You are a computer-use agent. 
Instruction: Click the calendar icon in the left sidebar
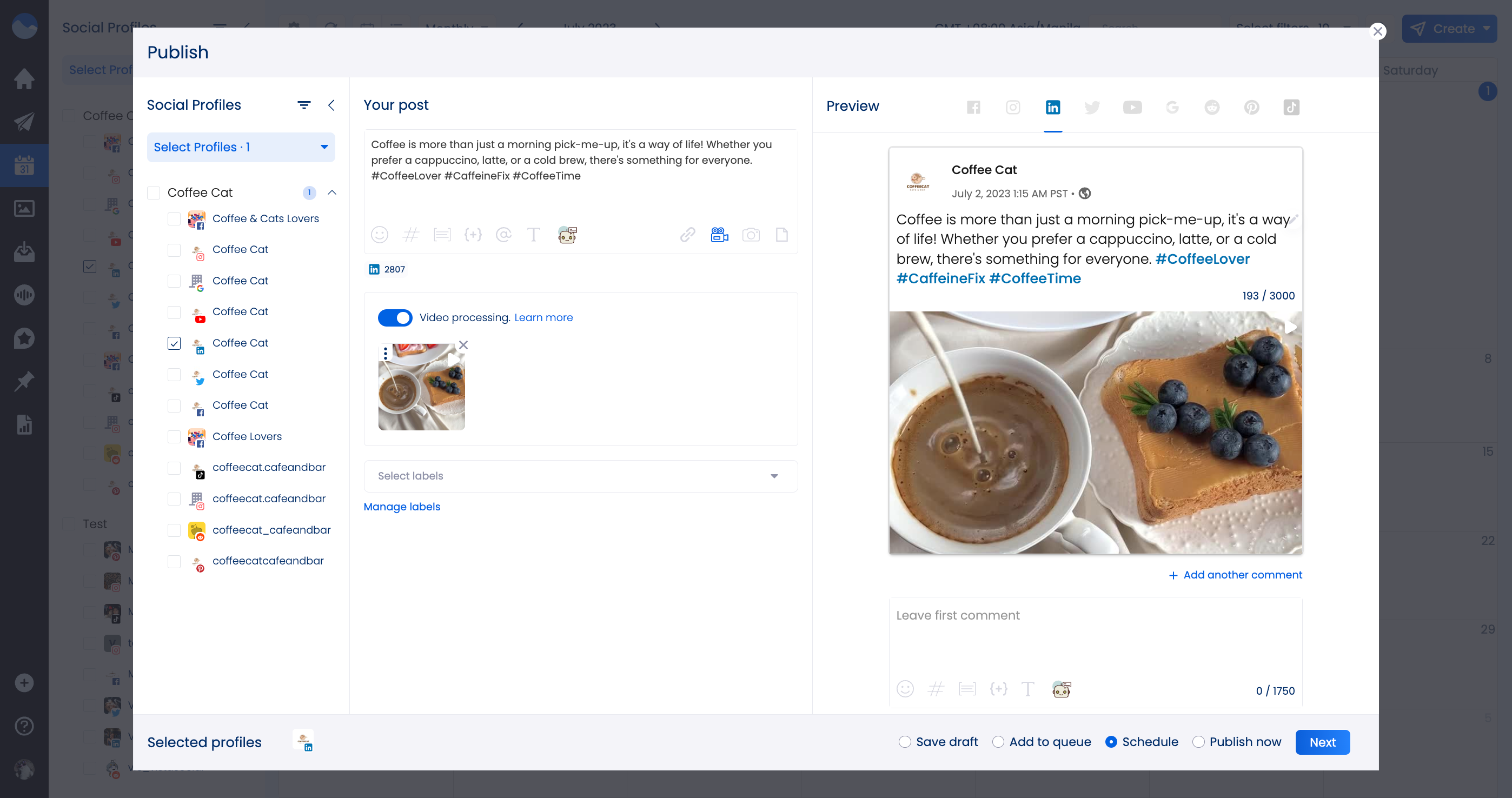point(24,165)
